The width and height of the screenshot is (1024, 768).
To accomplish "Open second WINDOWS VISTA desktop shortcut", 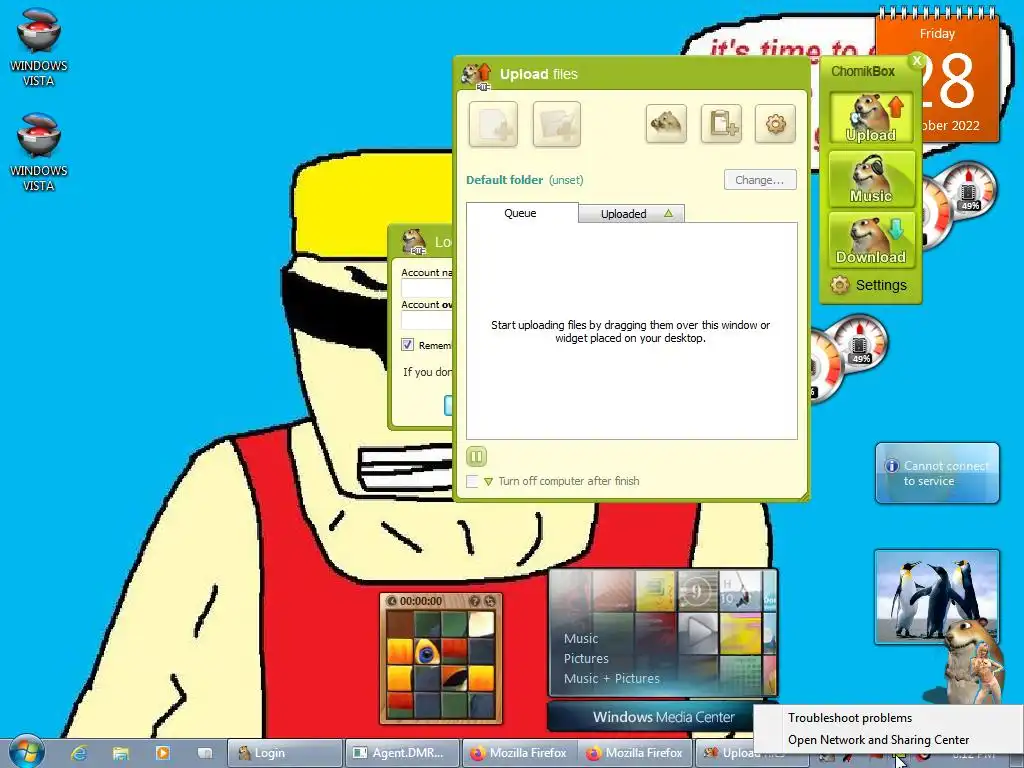I will coord(39,152).
